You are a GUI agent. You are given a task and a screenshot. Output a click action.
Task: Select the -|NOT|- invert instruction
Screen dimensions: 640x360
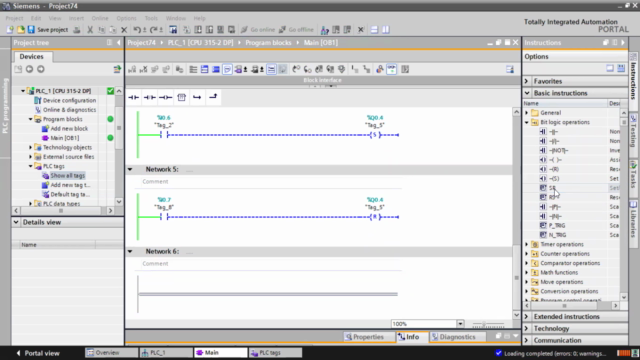(x=559, y=151)
